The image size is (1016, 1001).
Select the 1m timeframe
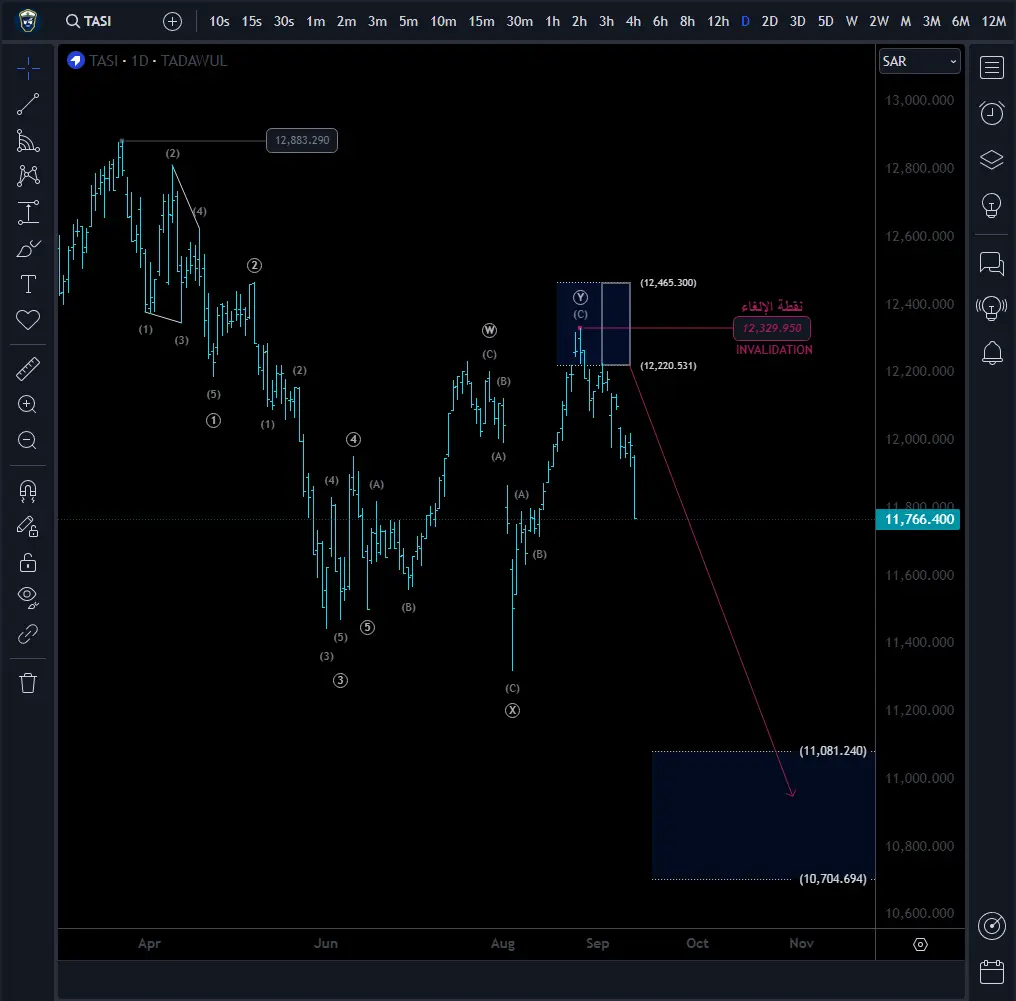(x=316, y=21)
